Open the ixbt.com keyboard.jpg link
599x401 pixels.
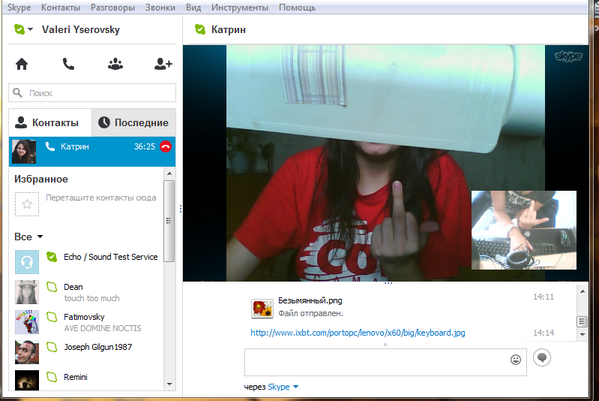(x=358, y=333)
